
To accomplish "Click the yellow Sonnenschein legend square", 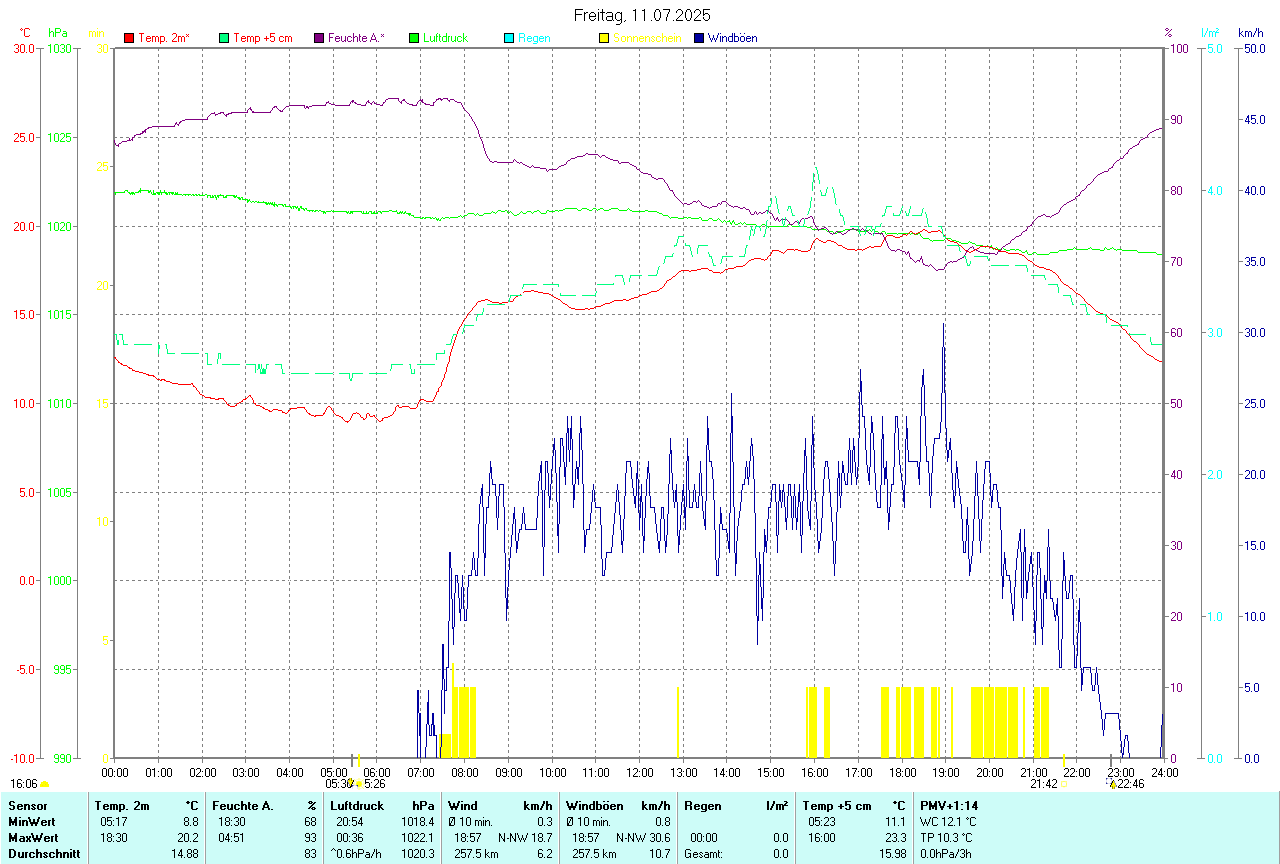I will point(604,38).
